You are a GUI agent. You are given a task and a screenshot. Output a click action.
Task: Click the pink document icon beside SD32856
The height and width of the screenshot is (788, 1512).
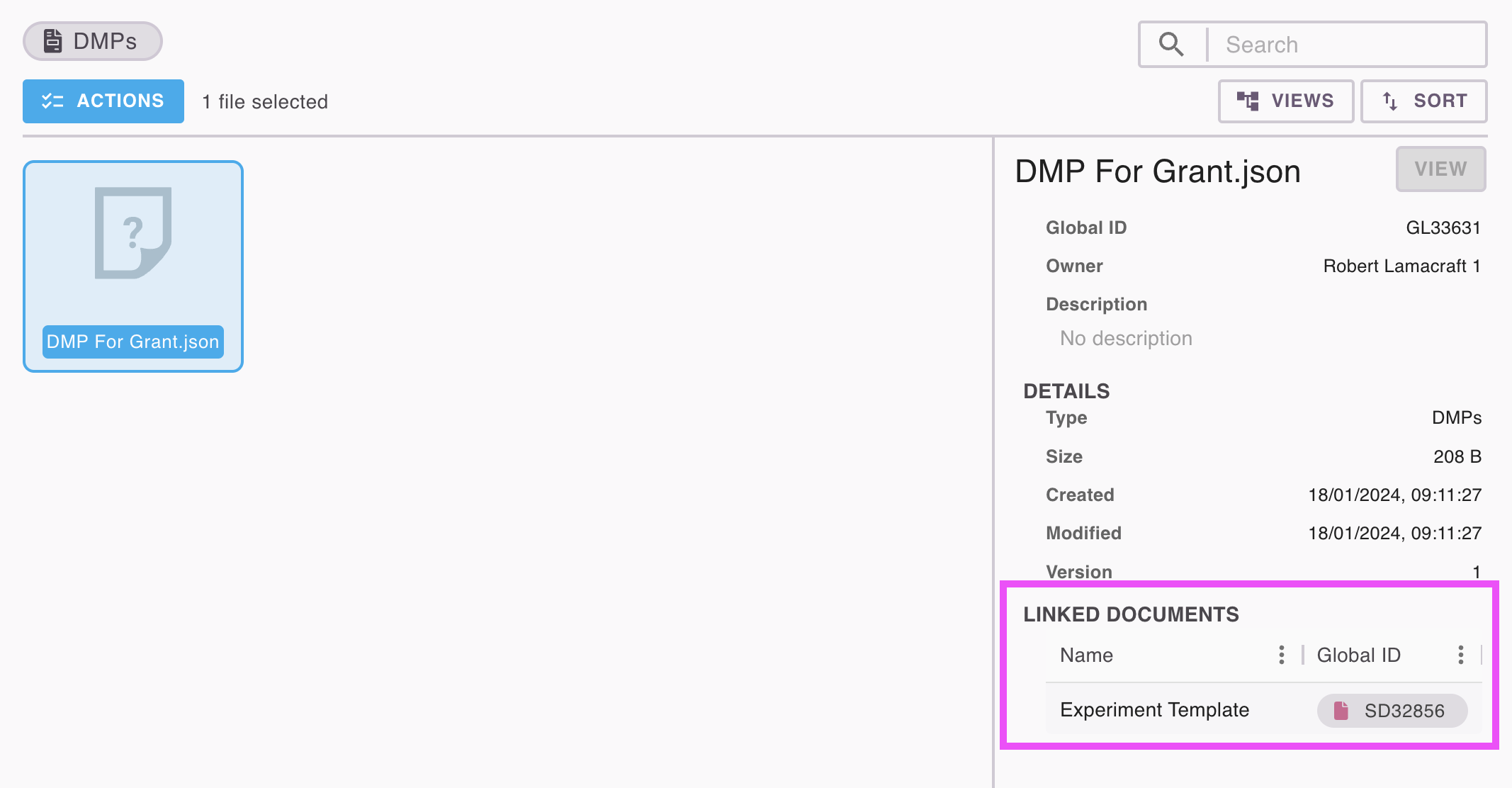[1341, 711]
